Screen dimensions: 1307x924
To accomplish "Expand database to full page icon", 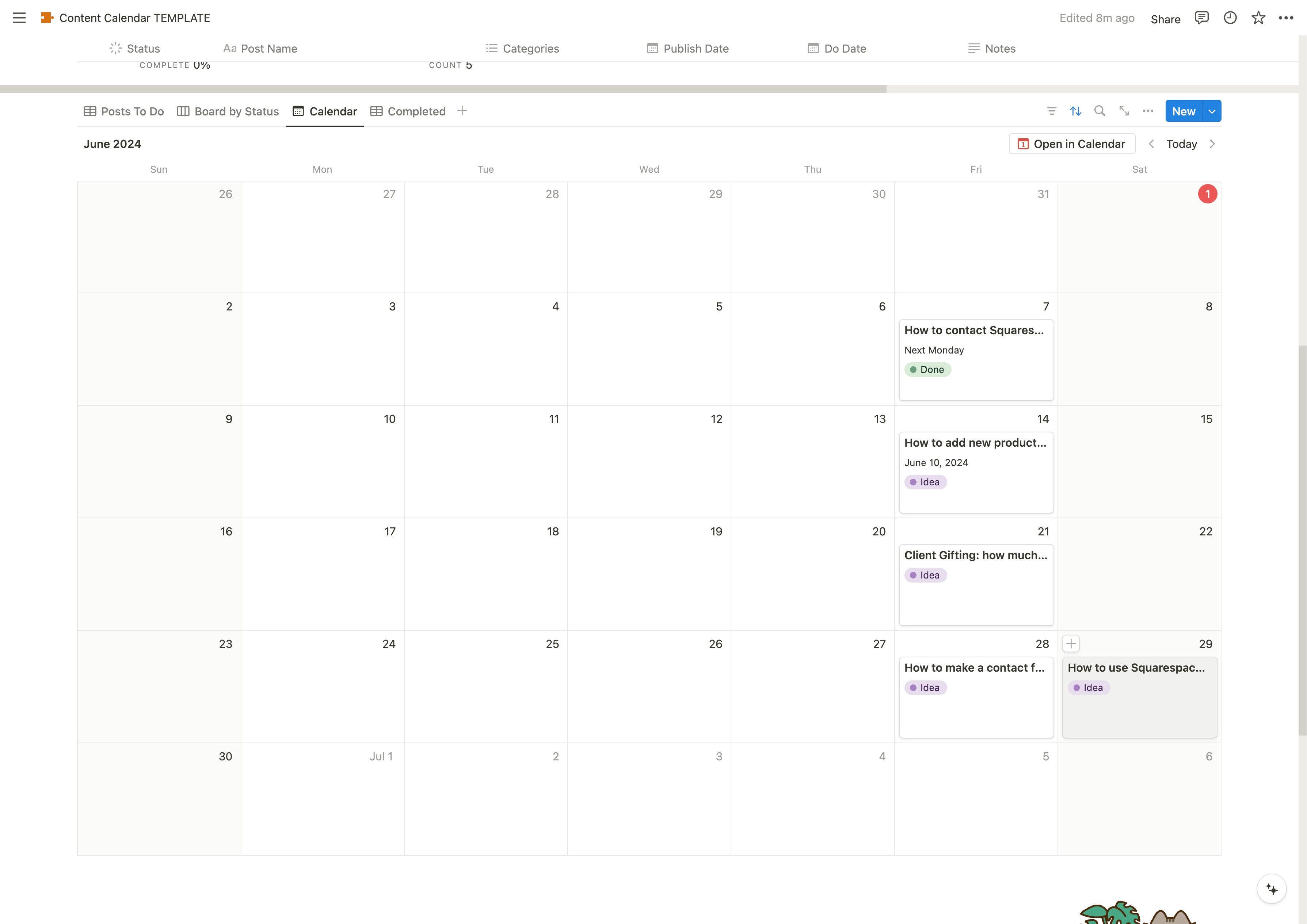I will pyautogui.click(x=1124, y=111).
